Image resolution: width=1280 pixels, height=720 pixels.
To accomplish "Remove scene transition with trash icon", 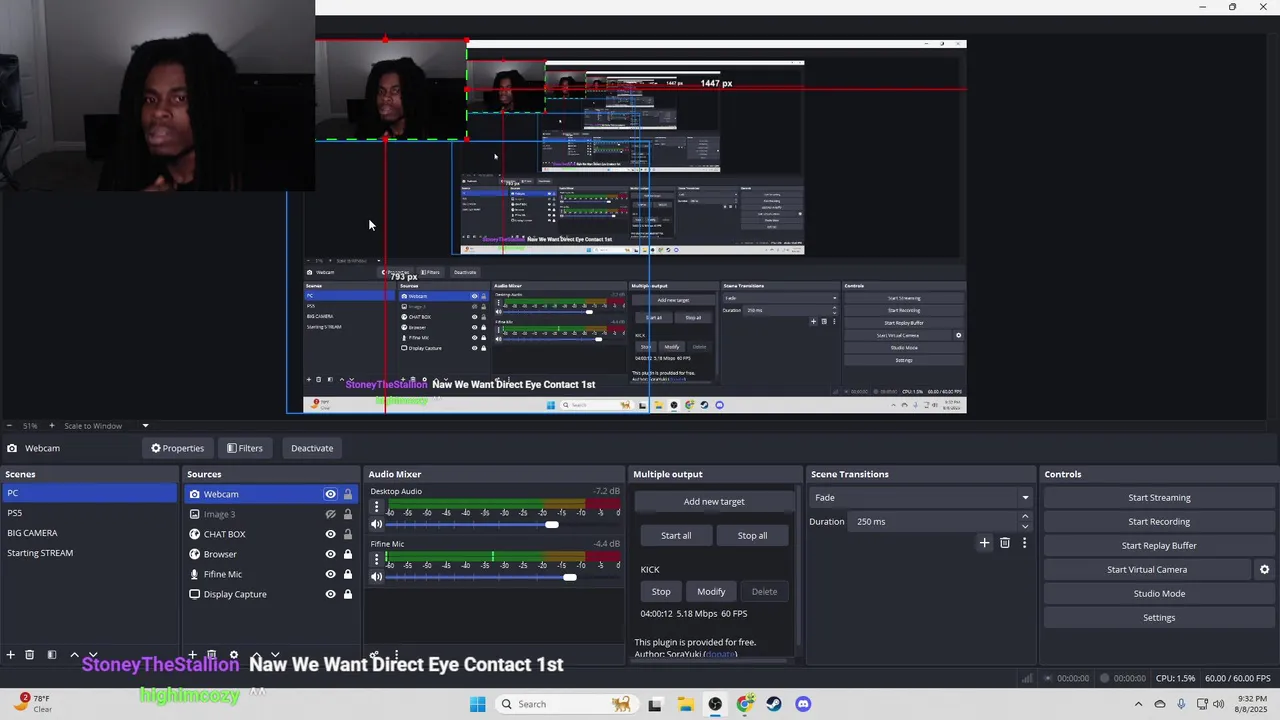I will (x=1005, y=543).
